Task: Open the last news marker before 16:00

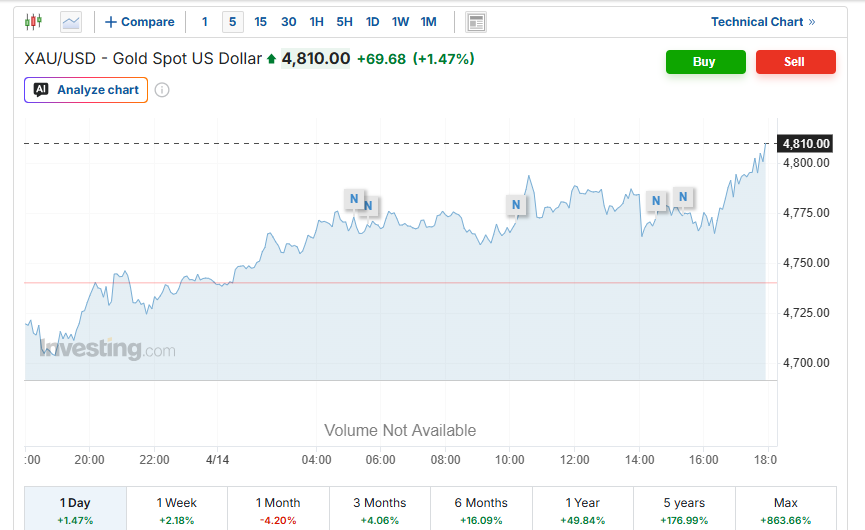Action: click(x=683, y=196)
